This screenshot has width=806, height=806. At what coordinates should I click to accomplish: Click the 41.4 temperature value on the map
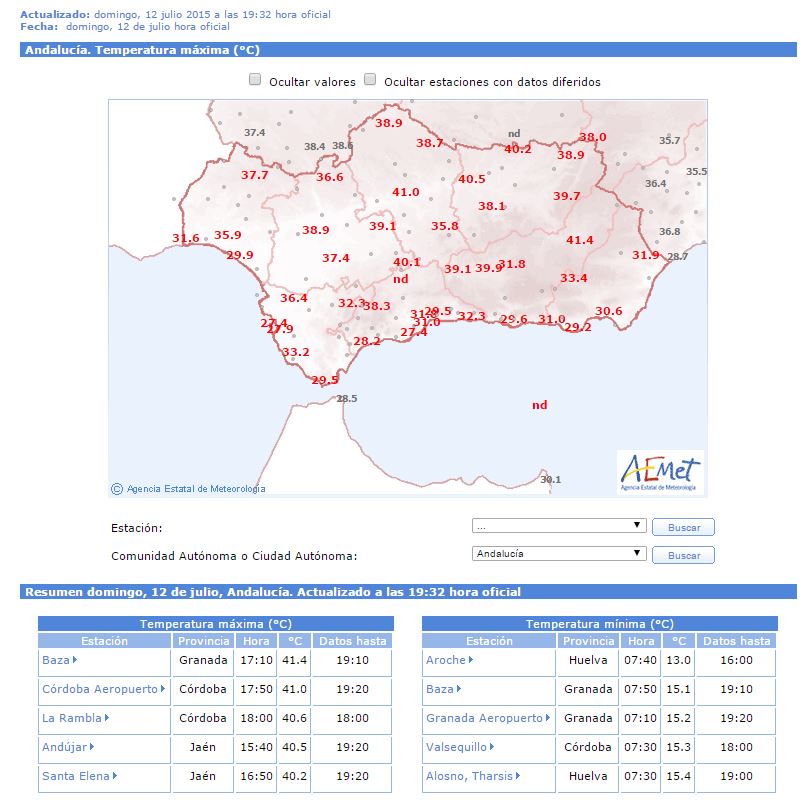579,240
